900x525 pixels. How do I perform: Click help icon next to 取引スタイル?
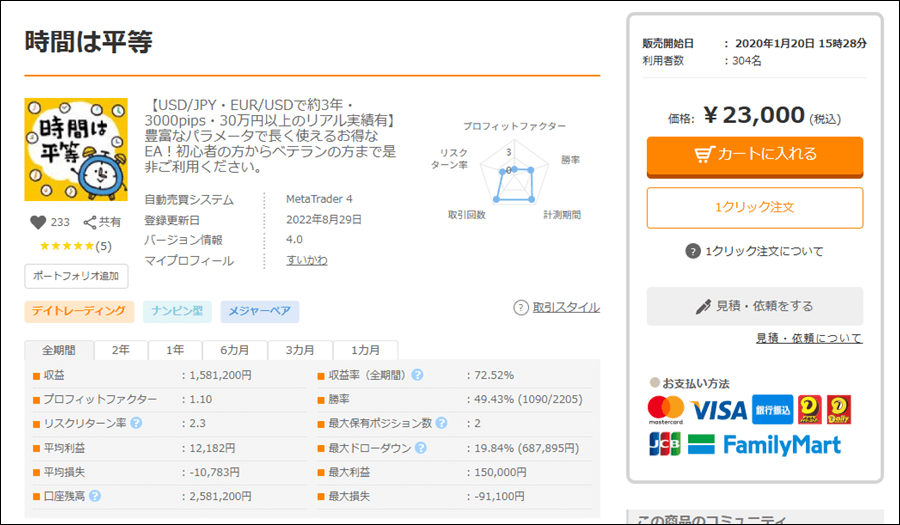click(x=520, y=308)
